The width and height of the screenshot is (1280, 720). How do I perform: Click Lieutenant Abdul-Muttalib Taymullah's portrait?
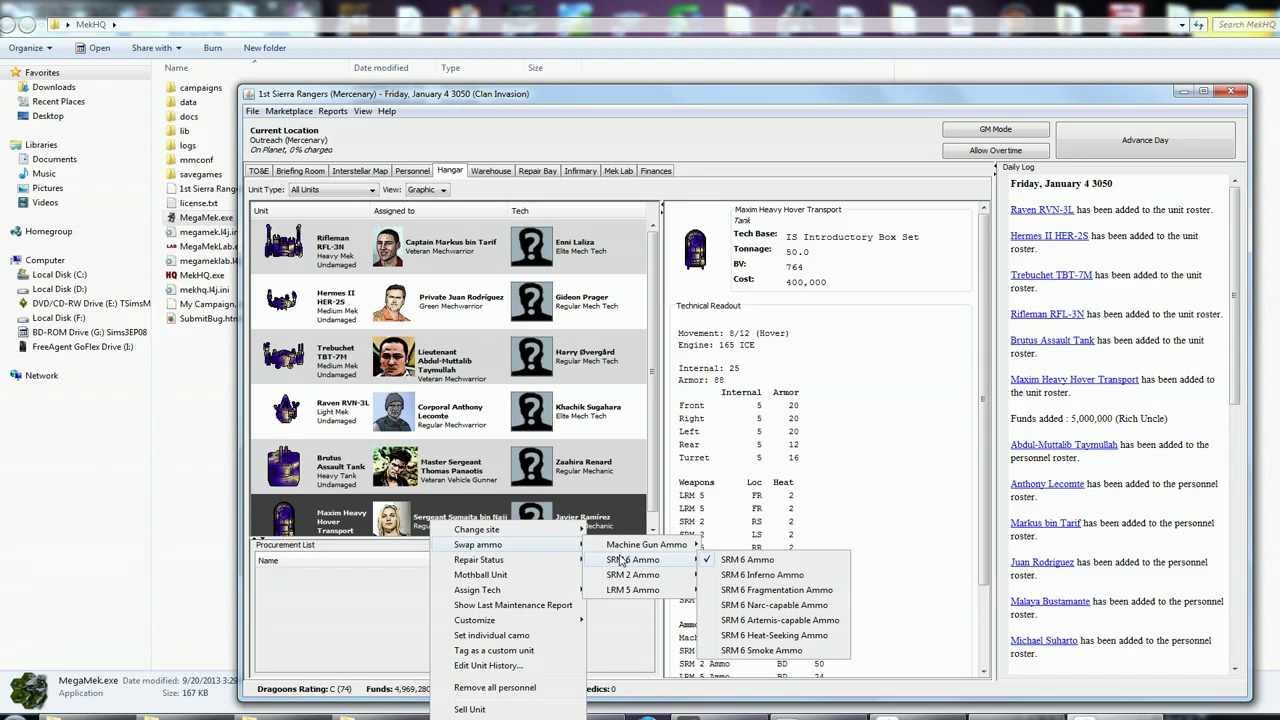(x=393, y=356)
